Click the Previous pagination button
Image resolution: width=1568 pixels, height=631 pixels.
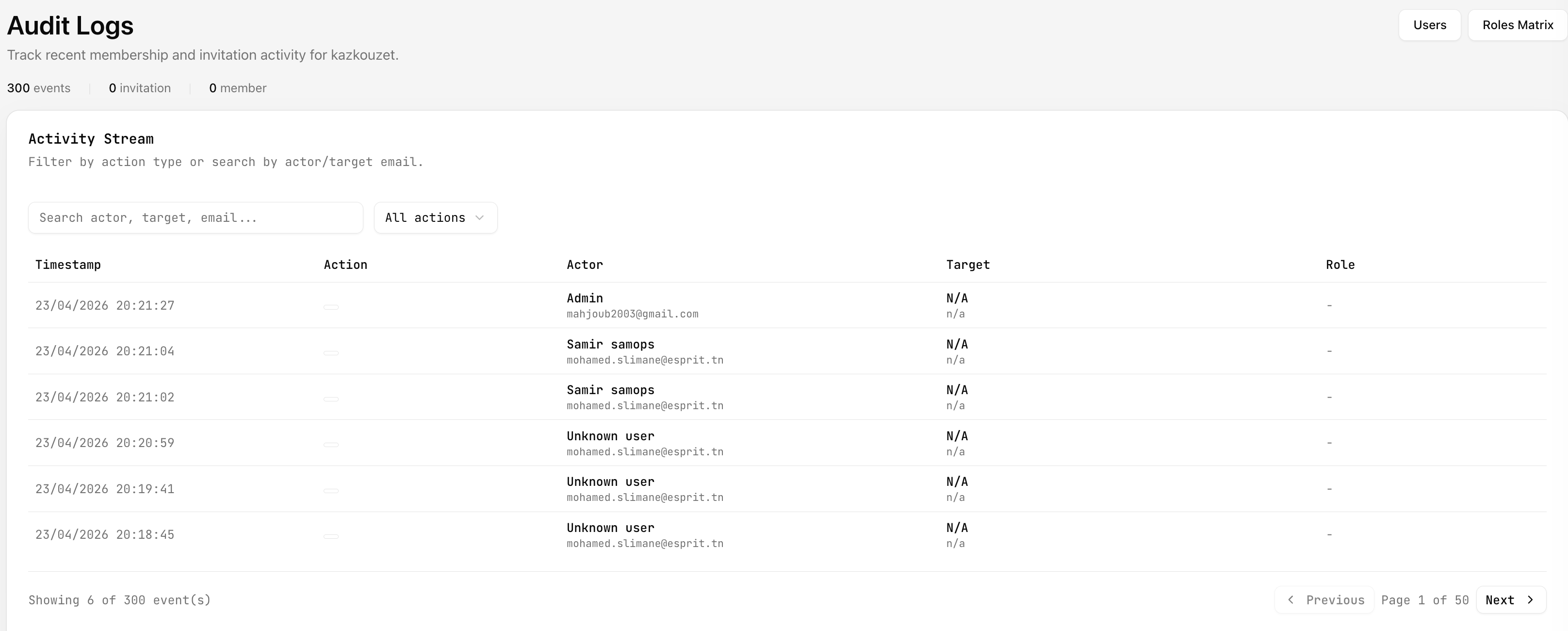click(x=1324, y=600)
